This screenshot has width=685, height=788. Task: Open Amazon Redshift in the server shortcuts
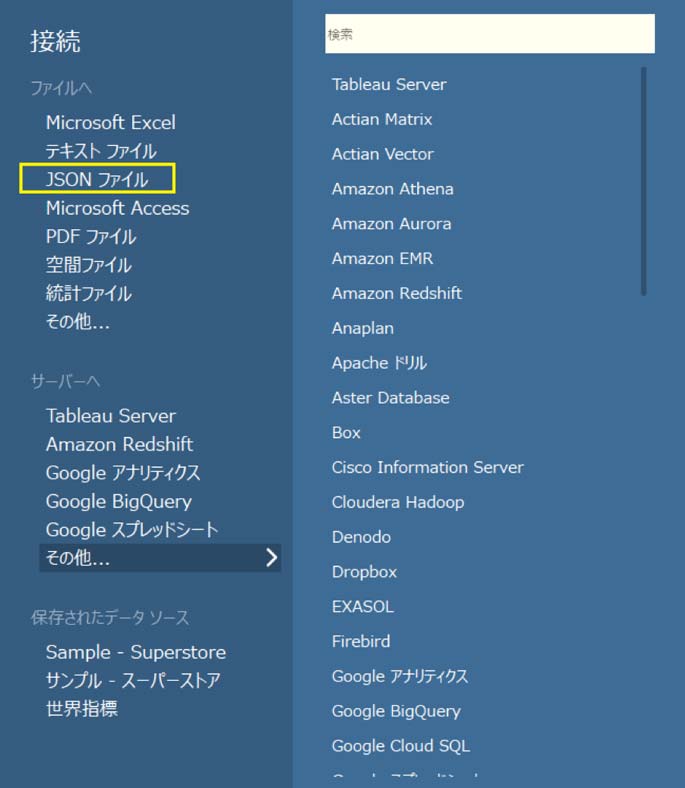[119, 444]
